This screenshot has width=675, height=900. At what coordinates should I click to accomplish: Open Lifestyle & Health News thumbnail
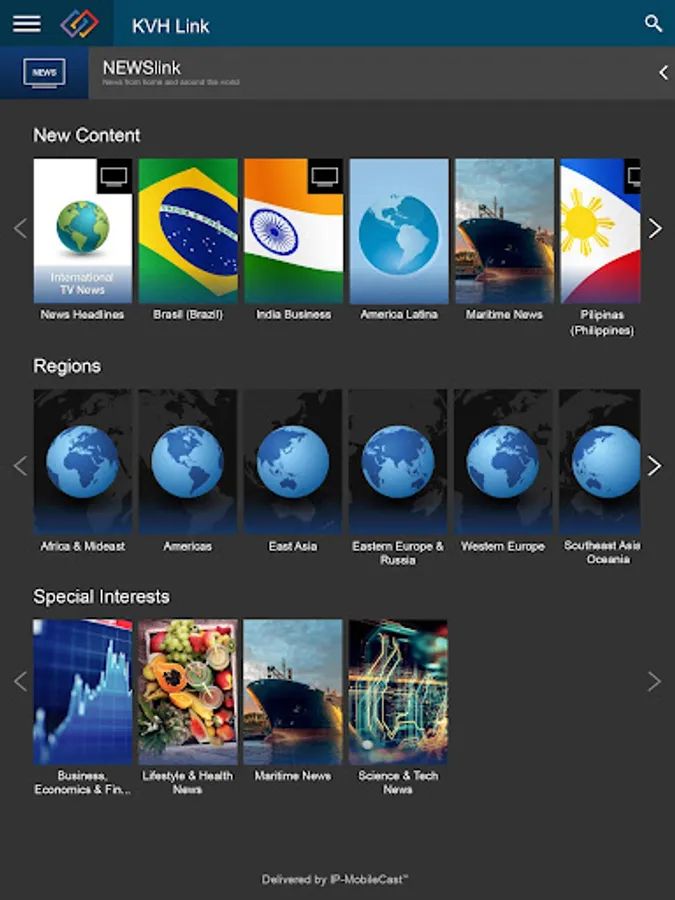[x=188, y=692]
